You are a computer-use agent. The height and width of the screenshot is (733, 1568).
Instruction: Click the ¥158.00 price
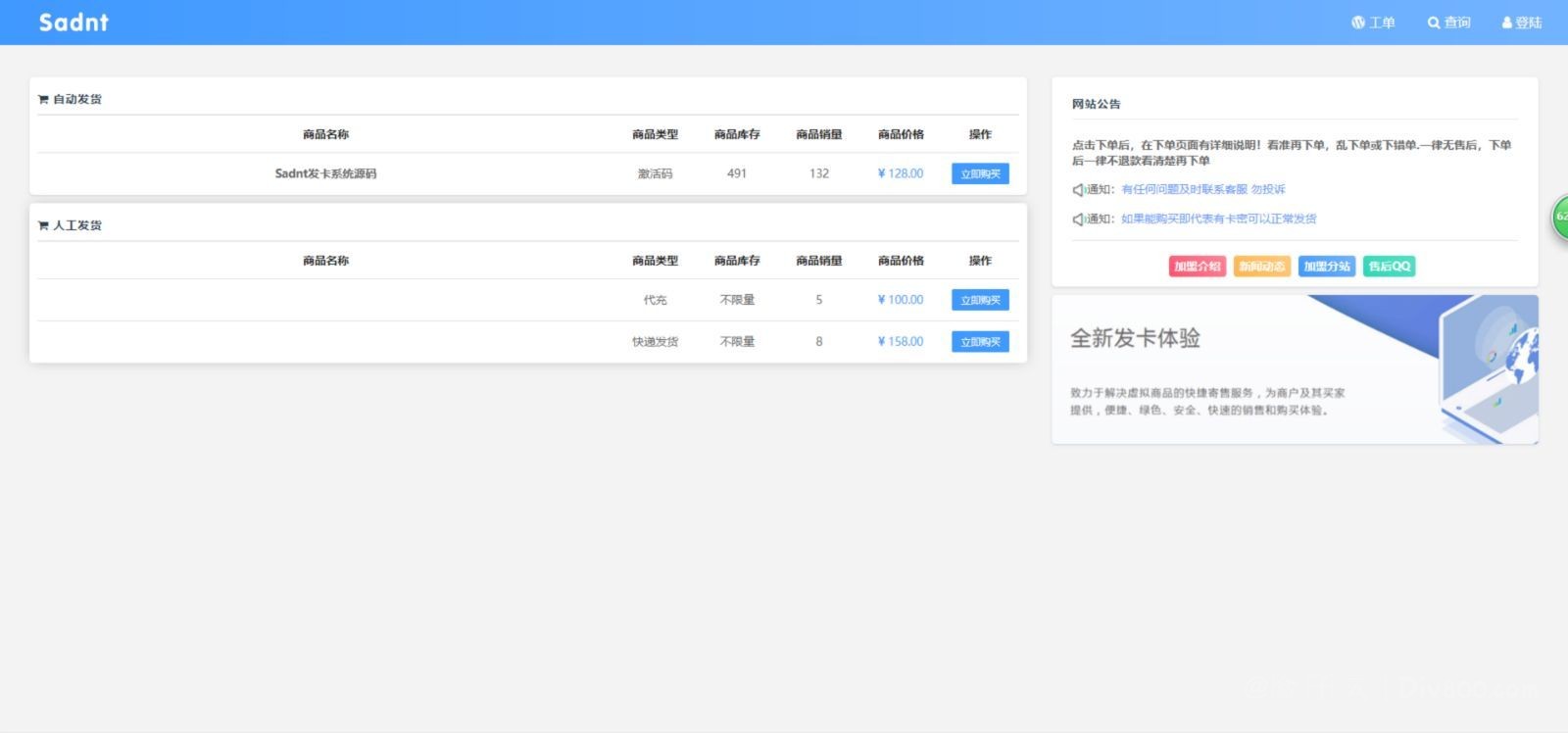pyautogui.click(x=900, y=342)
